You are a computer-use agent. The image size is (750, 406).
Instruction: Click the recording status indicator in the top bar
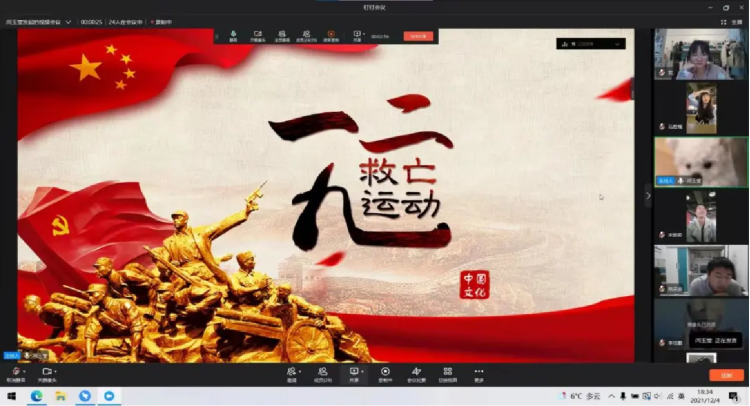pos(161,22)
